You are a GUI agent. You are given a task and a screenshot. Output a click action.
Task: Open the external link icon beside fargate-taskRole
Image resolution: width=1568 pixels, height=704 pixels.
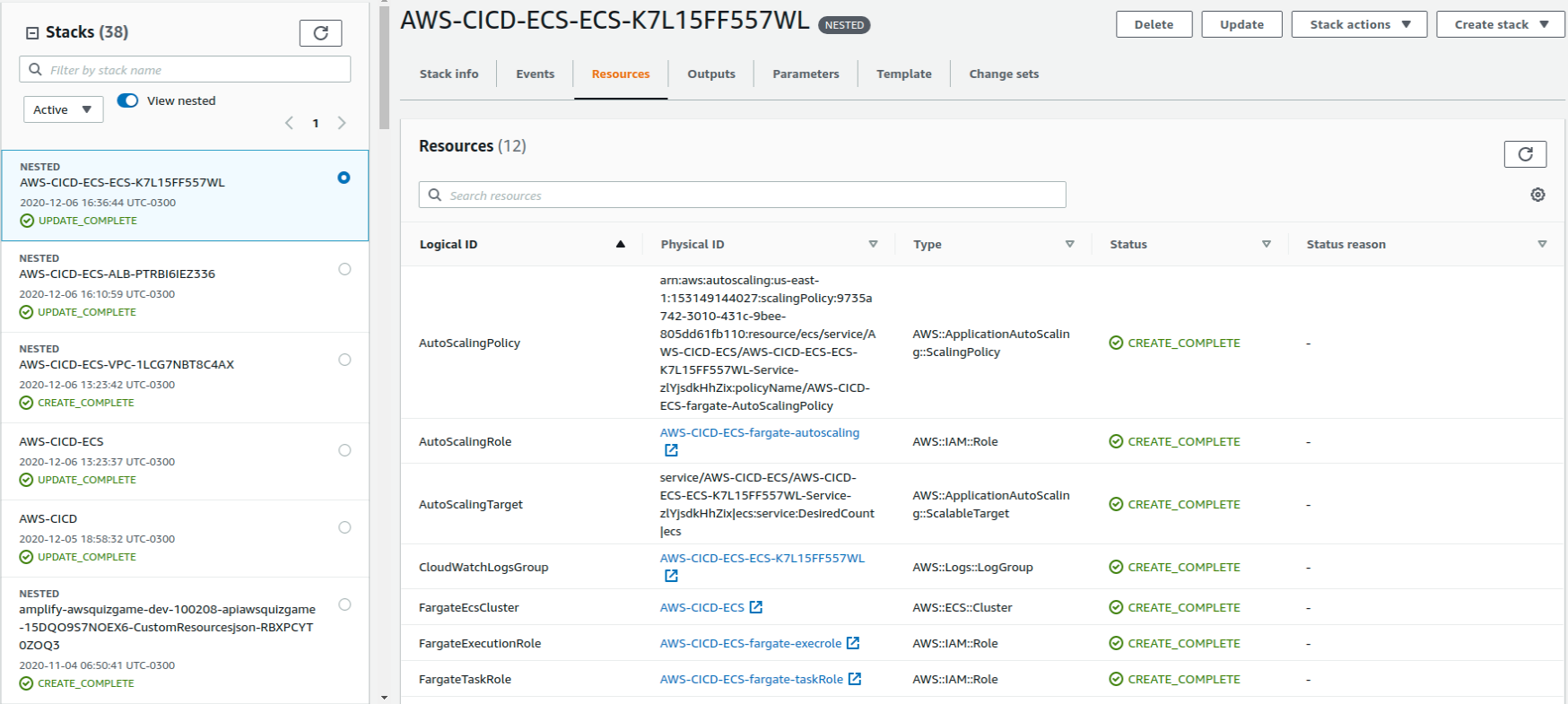coord(855,679)
